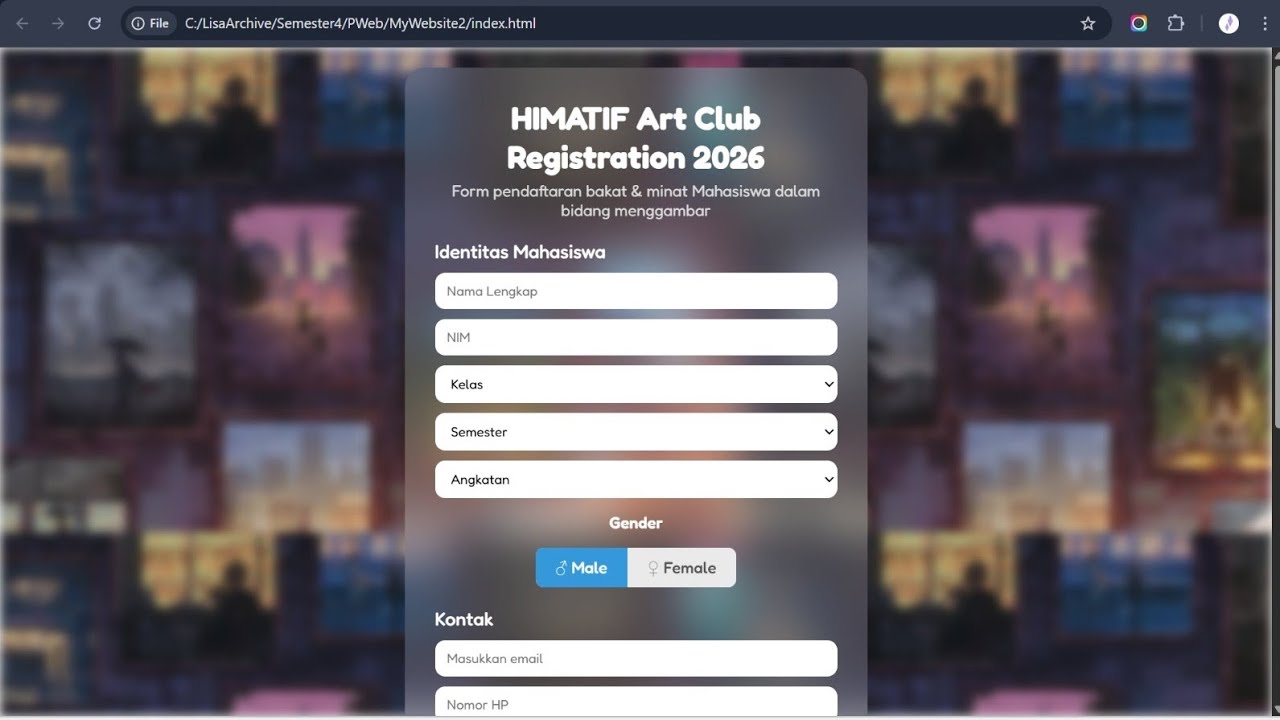Focus the Nama Lengkap field
Viewport: 1280px width, 720px height.
click(x=636, y=291)
